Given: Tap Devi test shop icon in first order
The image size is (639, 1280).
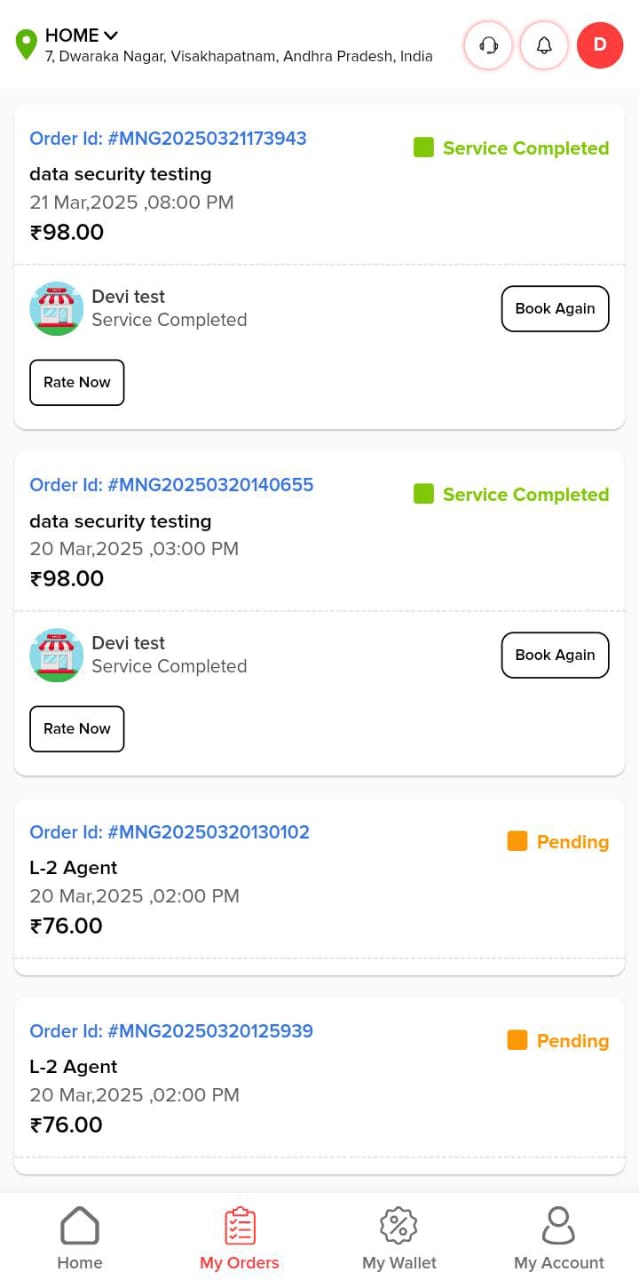Looking at the screenshot, I should tap(56, 308).
